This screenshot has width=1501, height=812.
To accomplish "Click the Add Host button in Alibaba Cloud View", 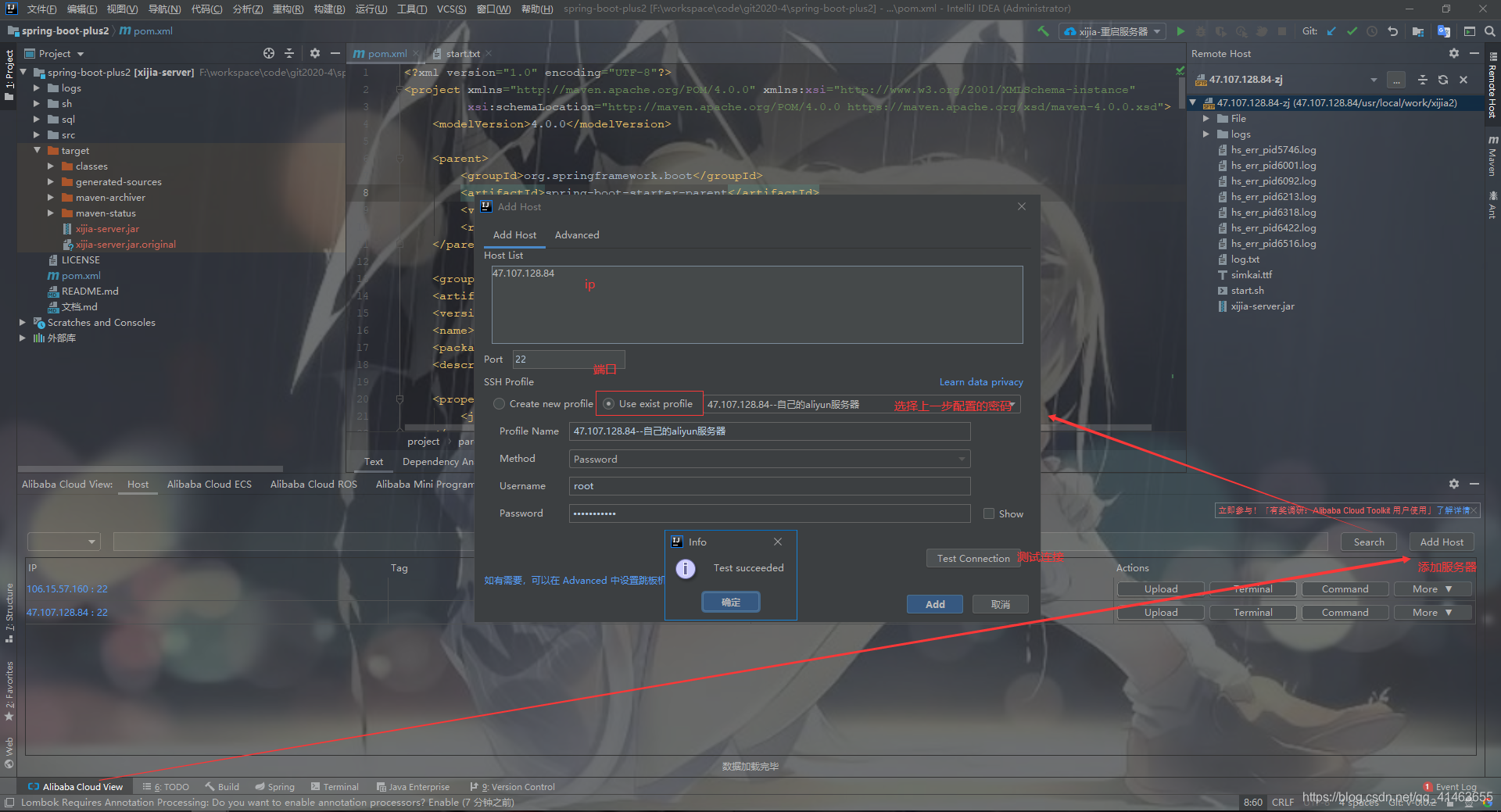I will tap(1442, 542).
